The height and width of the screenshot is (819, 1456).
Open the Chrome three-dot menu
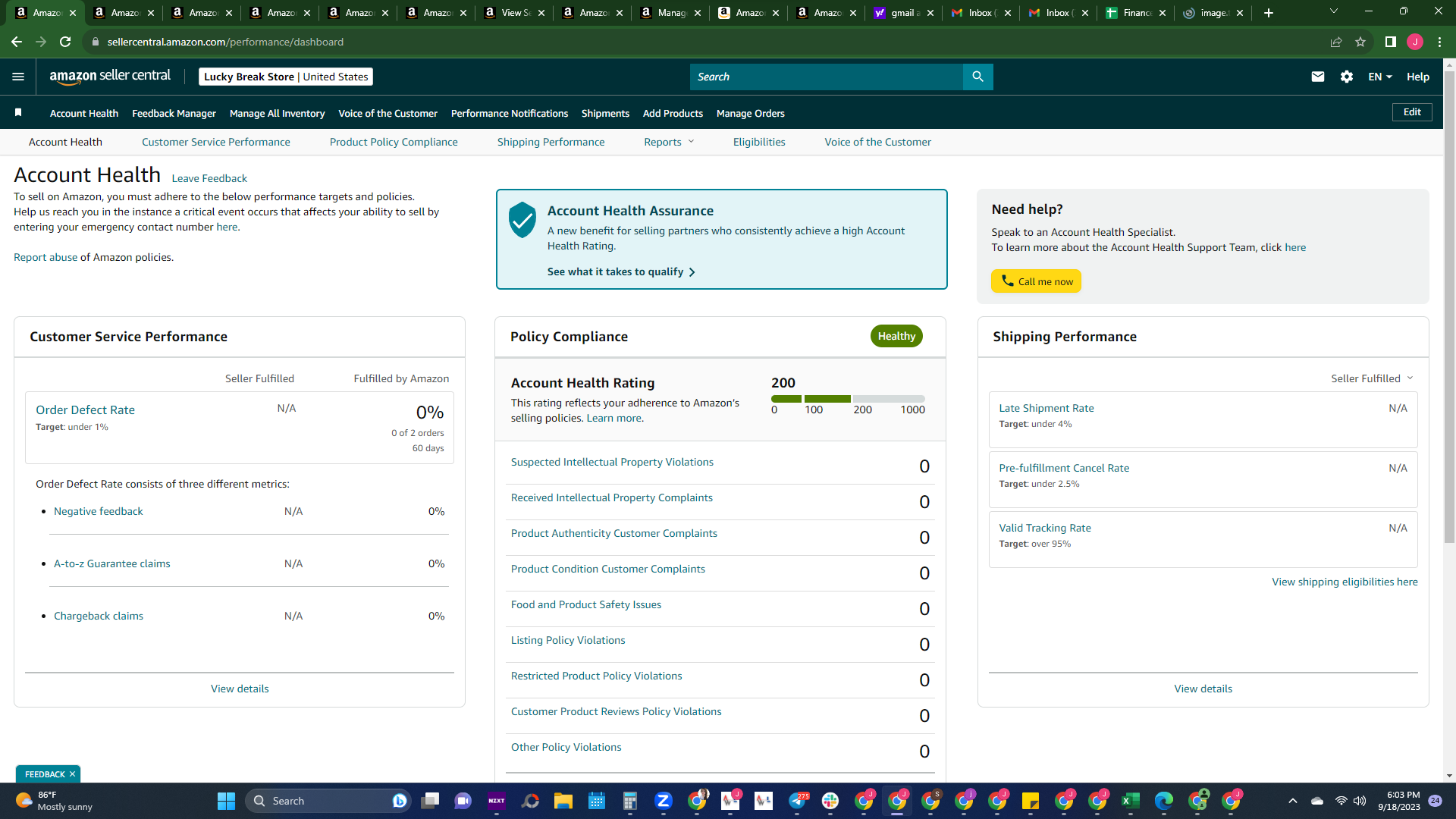pos(1439,42)
